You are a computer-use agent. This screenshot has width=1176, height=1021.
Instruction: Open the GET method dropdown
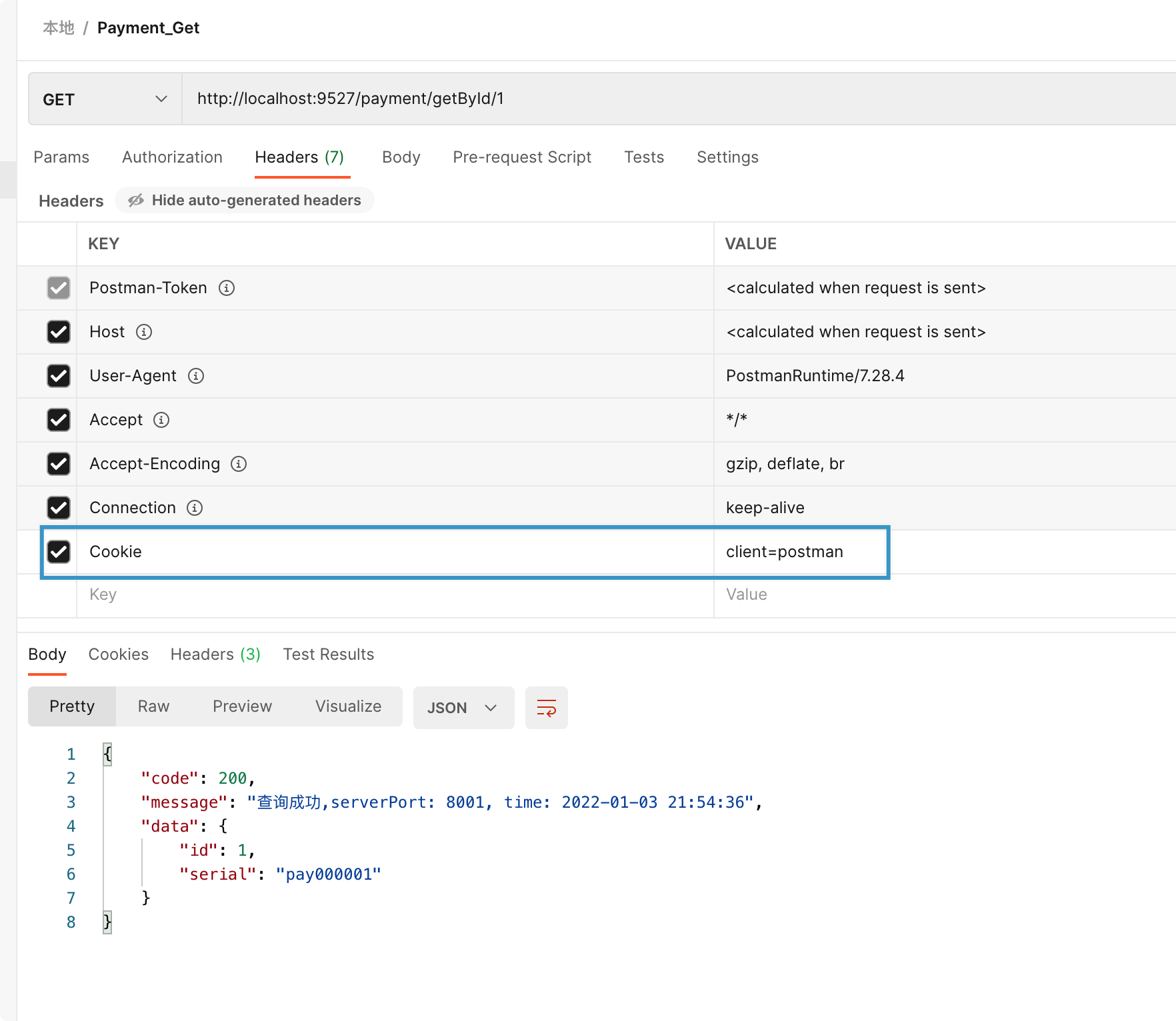tap(105, 99)
